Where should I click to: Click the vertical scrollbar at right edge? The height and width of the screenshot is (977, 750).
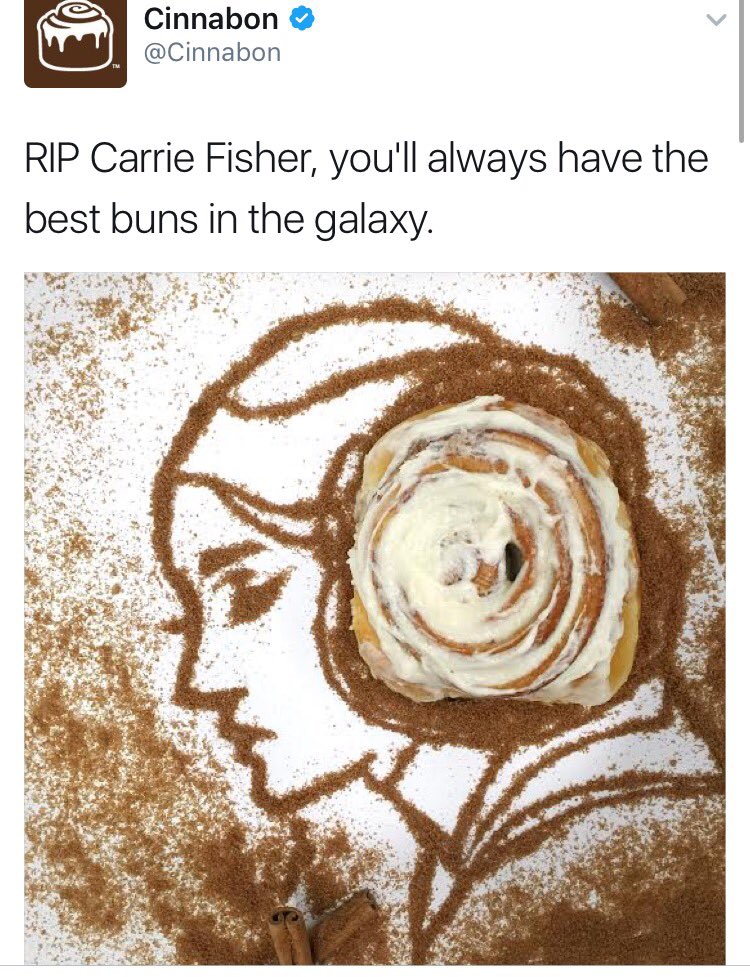tap(741, 72)
